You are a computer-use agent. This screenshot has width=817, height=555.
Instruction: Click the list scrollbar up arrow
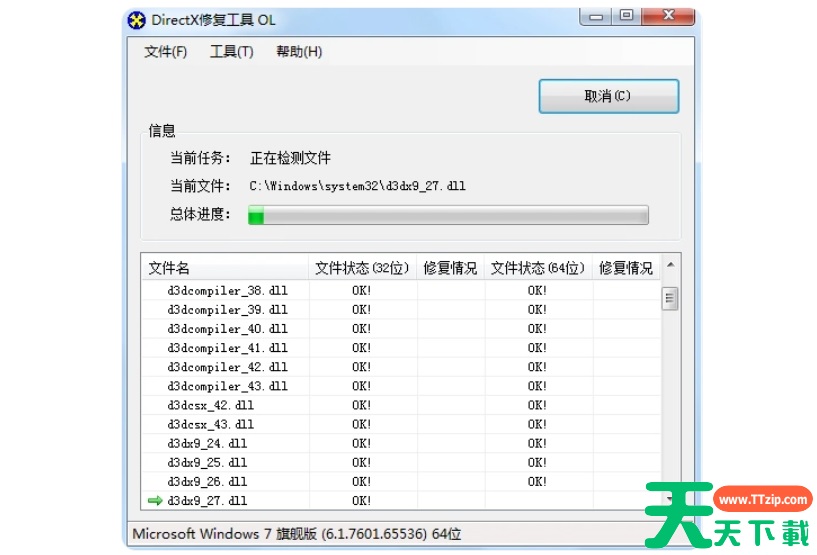(x=671, y=265)
